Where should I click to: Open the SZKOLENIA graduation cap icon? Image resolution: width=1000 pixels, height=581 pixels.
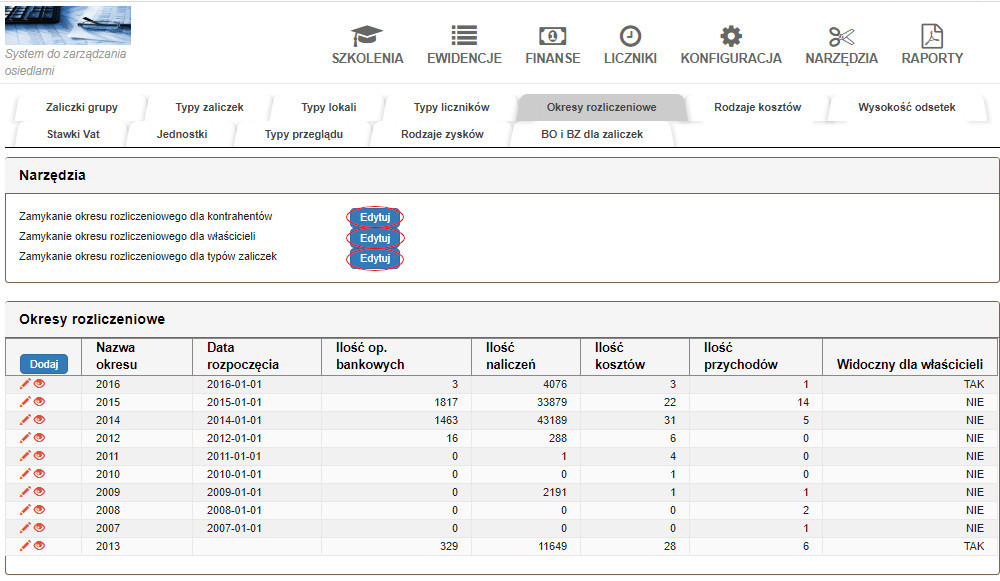point(367,36)
